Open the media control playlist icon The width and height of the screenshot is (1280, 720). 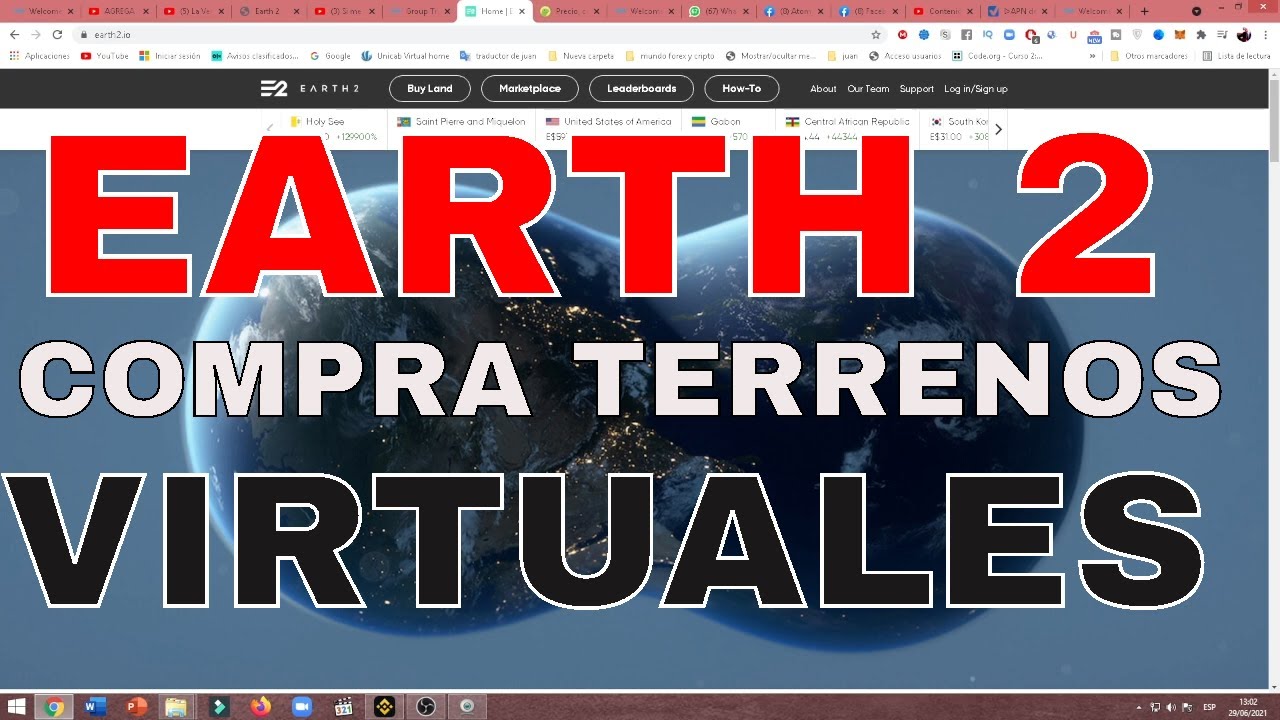1222,34
